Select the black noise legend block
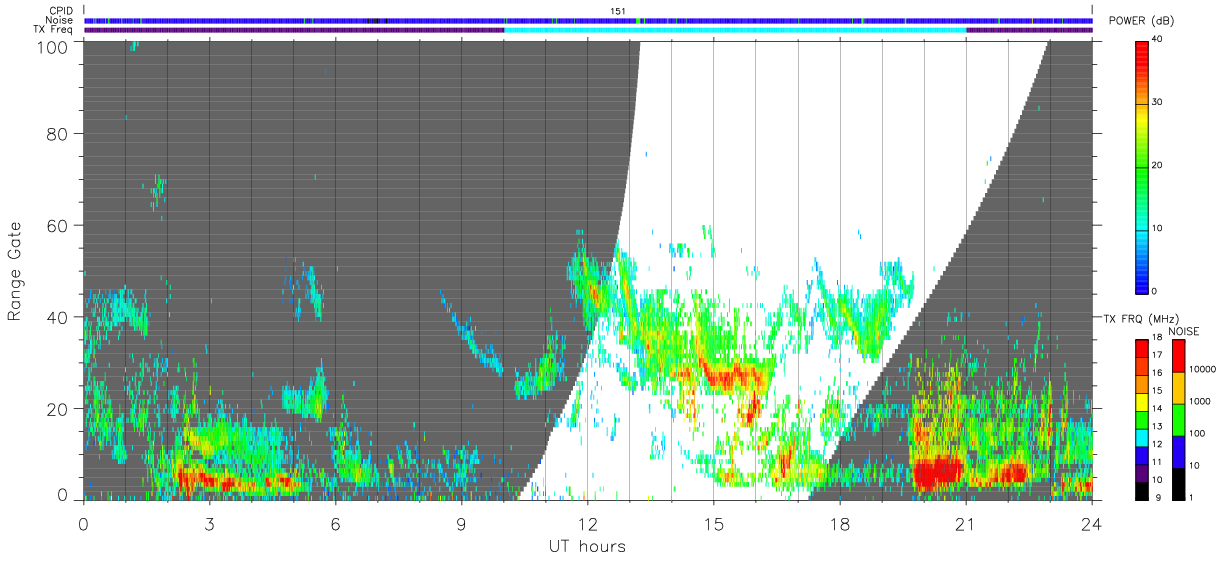 click(x=1179, y=484)
